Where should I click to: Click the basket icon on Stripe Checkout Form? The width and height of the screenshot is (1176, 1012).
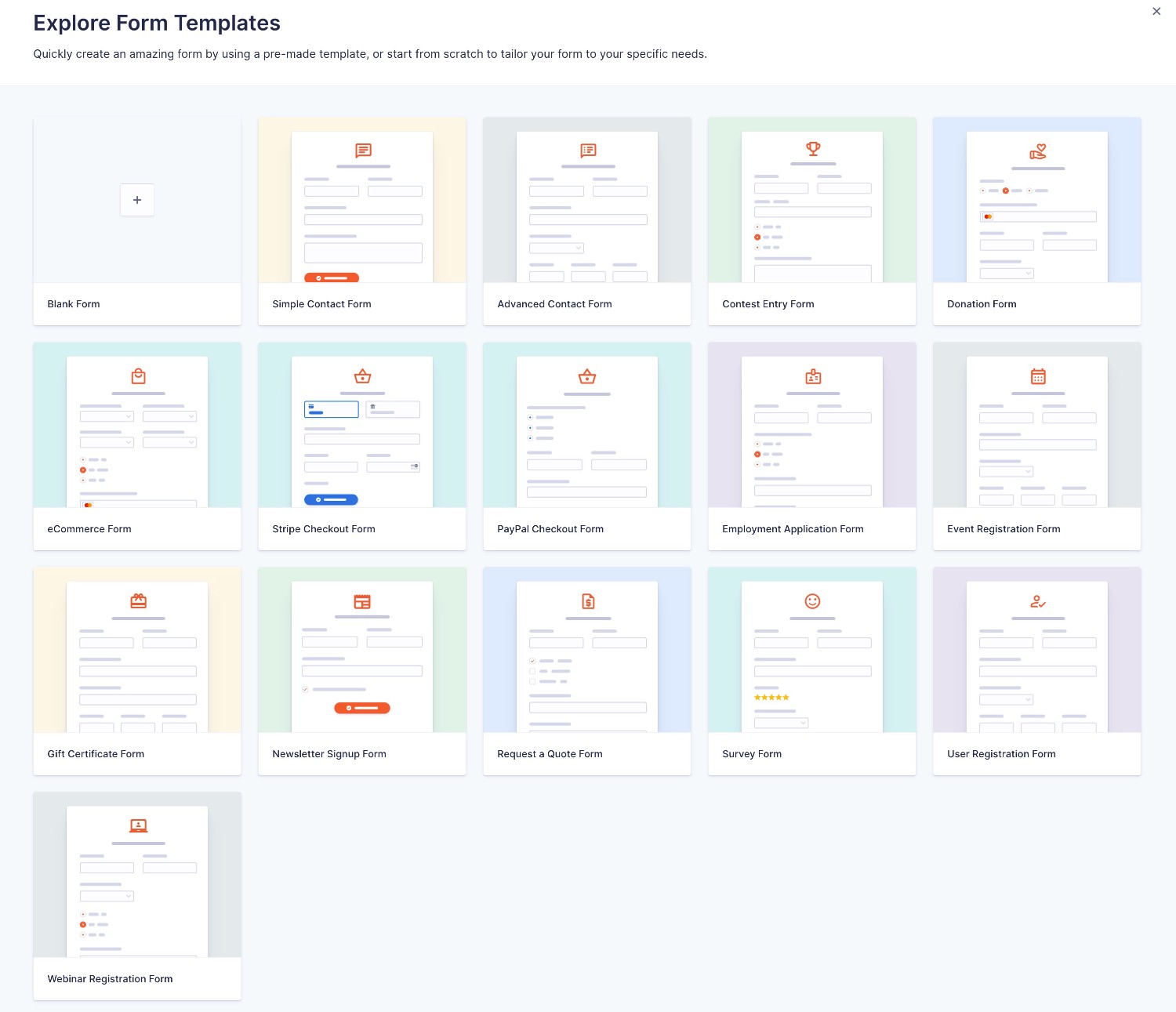coord(362,376)
